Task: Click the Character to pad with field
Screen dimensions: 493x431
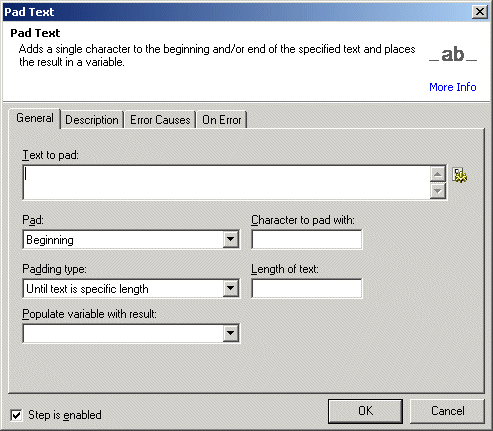Action: (x=306, y=239)
